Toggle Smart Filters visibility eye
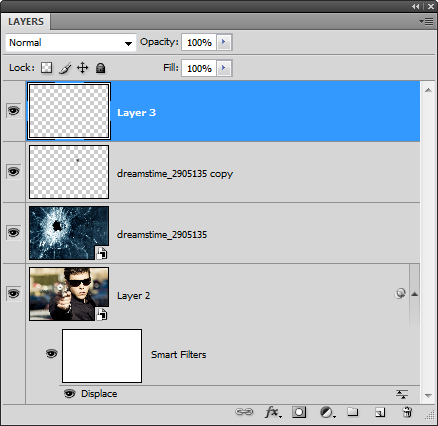Viewport: 438px width, 426px height. point(52,354)
